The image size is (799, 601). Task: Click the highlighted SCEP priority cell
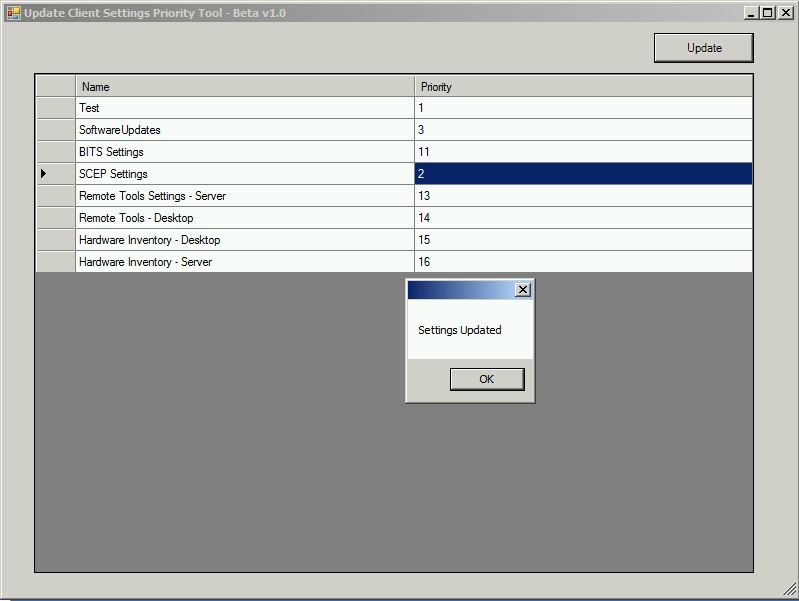tap(582, 174)
